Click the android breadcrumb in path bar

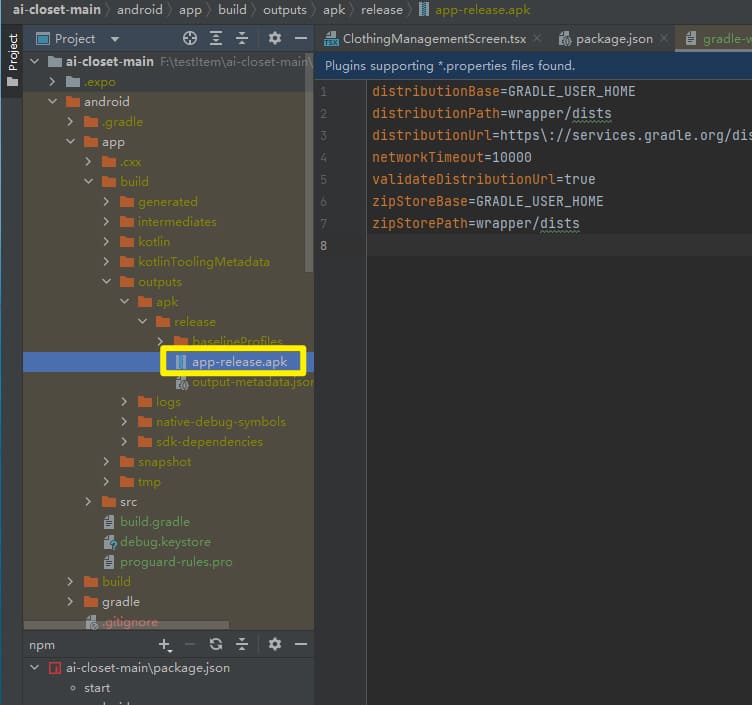[139, 10]
